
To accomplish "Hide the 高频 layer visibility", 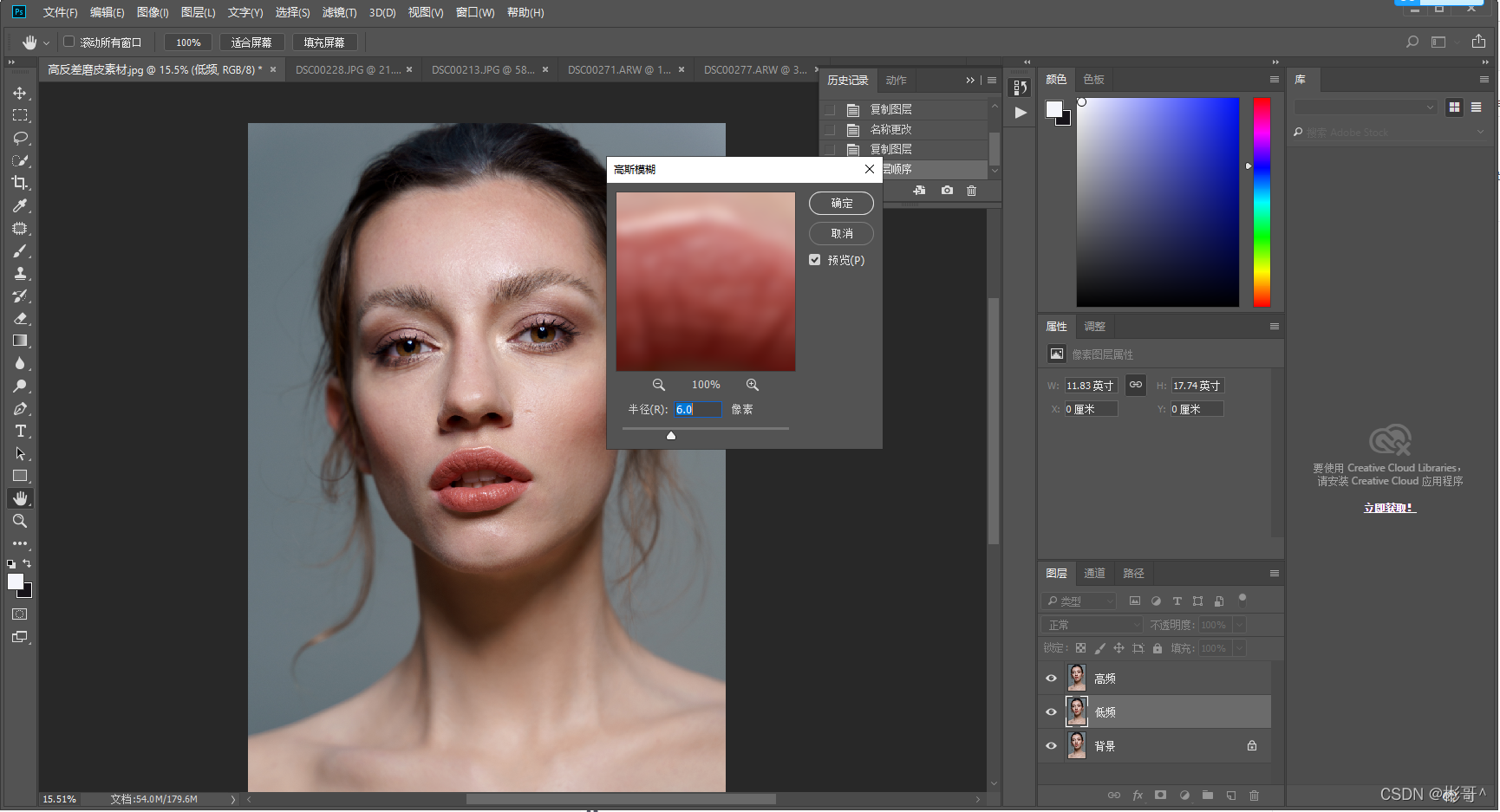I will (1051, 679).
